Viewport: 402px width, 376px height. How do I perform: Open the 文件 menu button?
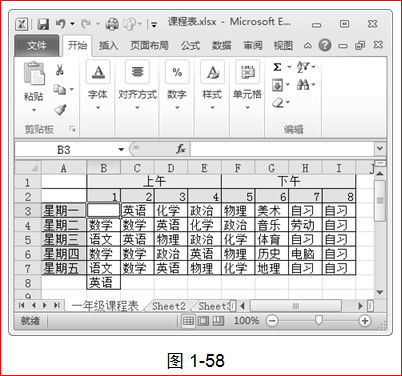pos(36,46)
